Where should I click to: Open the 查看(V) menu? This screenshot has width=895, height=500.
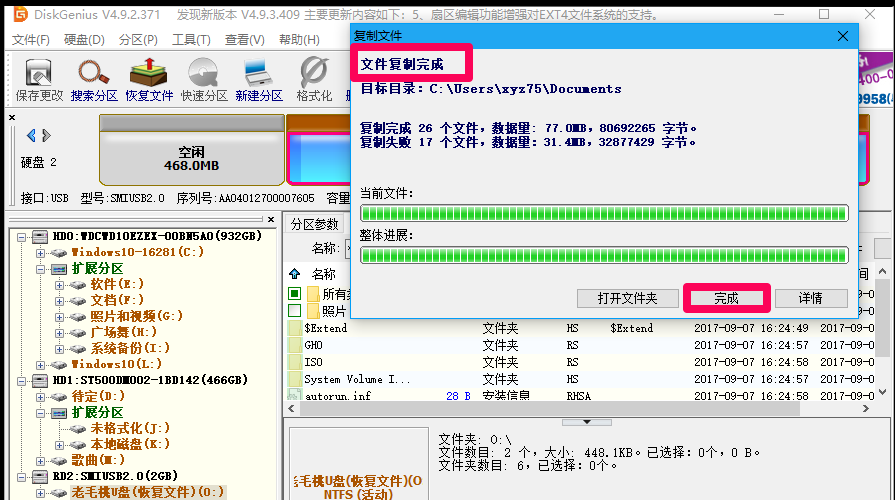click(244, 39)
